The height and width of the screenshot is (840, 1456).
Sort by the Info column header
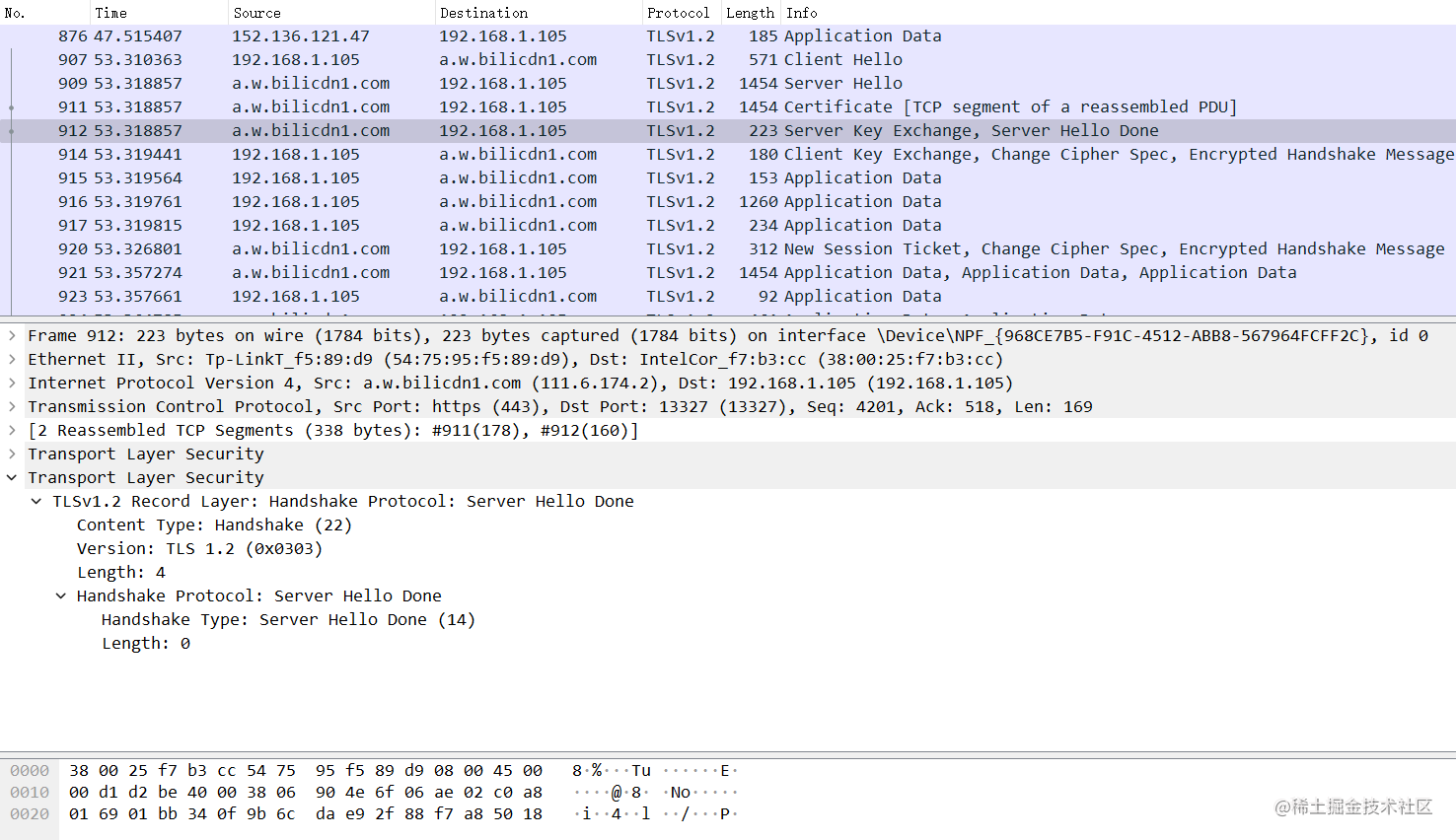tap(1119, 13)
